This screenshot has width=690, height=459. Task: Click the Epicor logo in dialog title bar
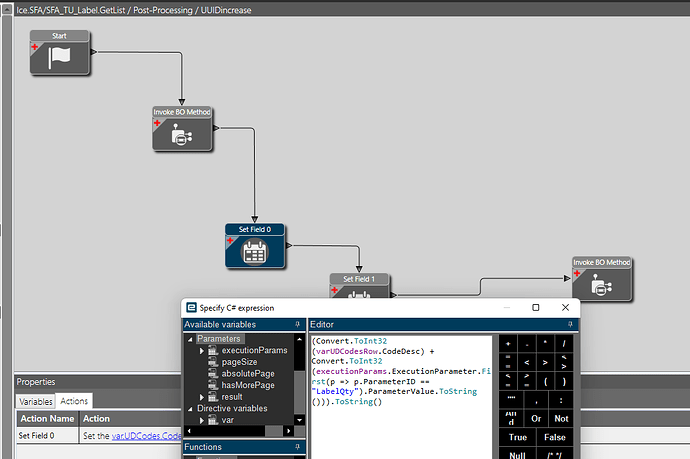191,308
